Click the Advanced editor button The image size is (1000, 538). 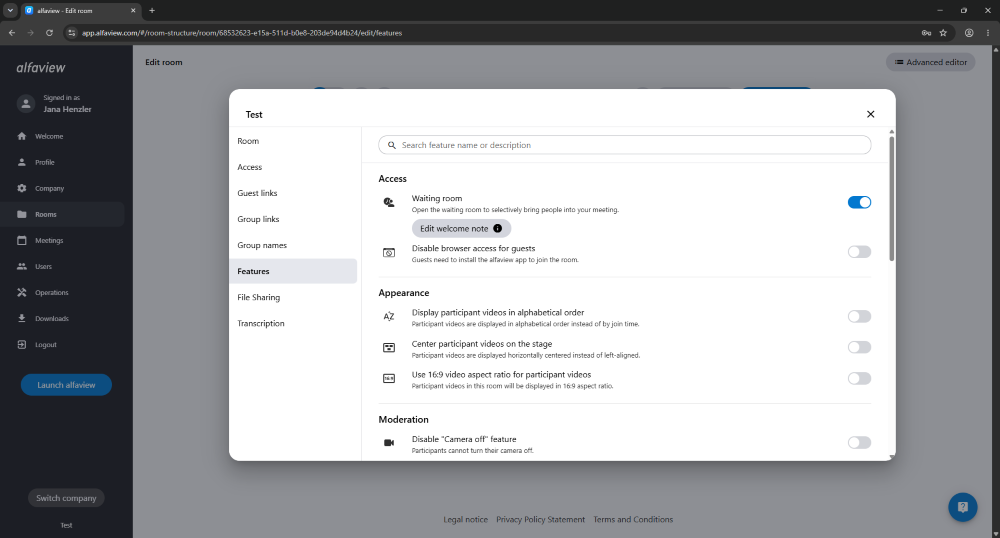[930, 62]
